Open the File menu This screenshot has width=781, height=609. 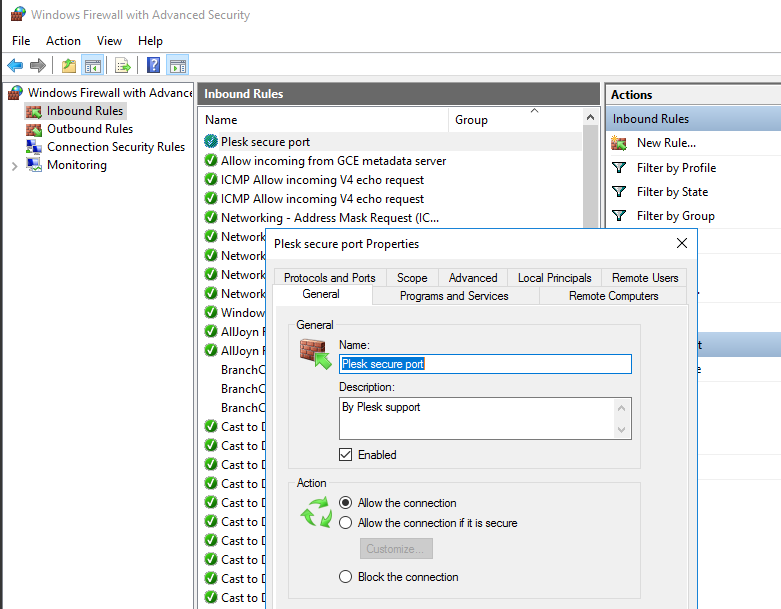click(x=21, y=41)
